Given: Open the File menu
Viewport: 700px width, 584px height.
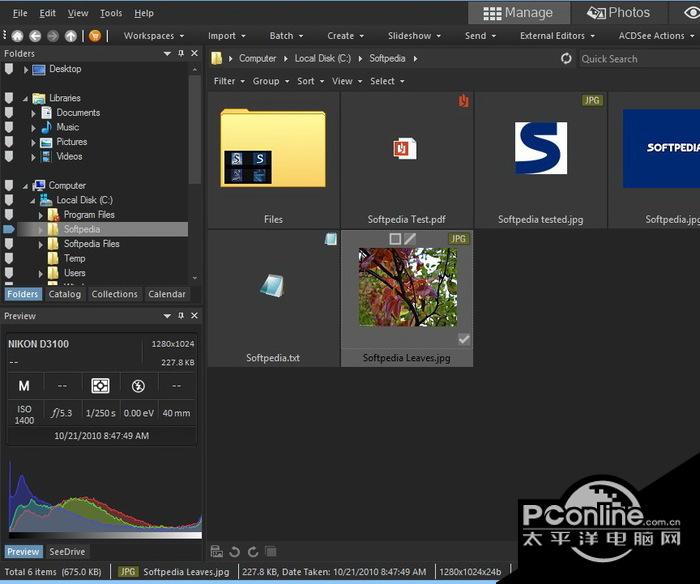Looking at the screenshot, I should [x=20, y=13].
